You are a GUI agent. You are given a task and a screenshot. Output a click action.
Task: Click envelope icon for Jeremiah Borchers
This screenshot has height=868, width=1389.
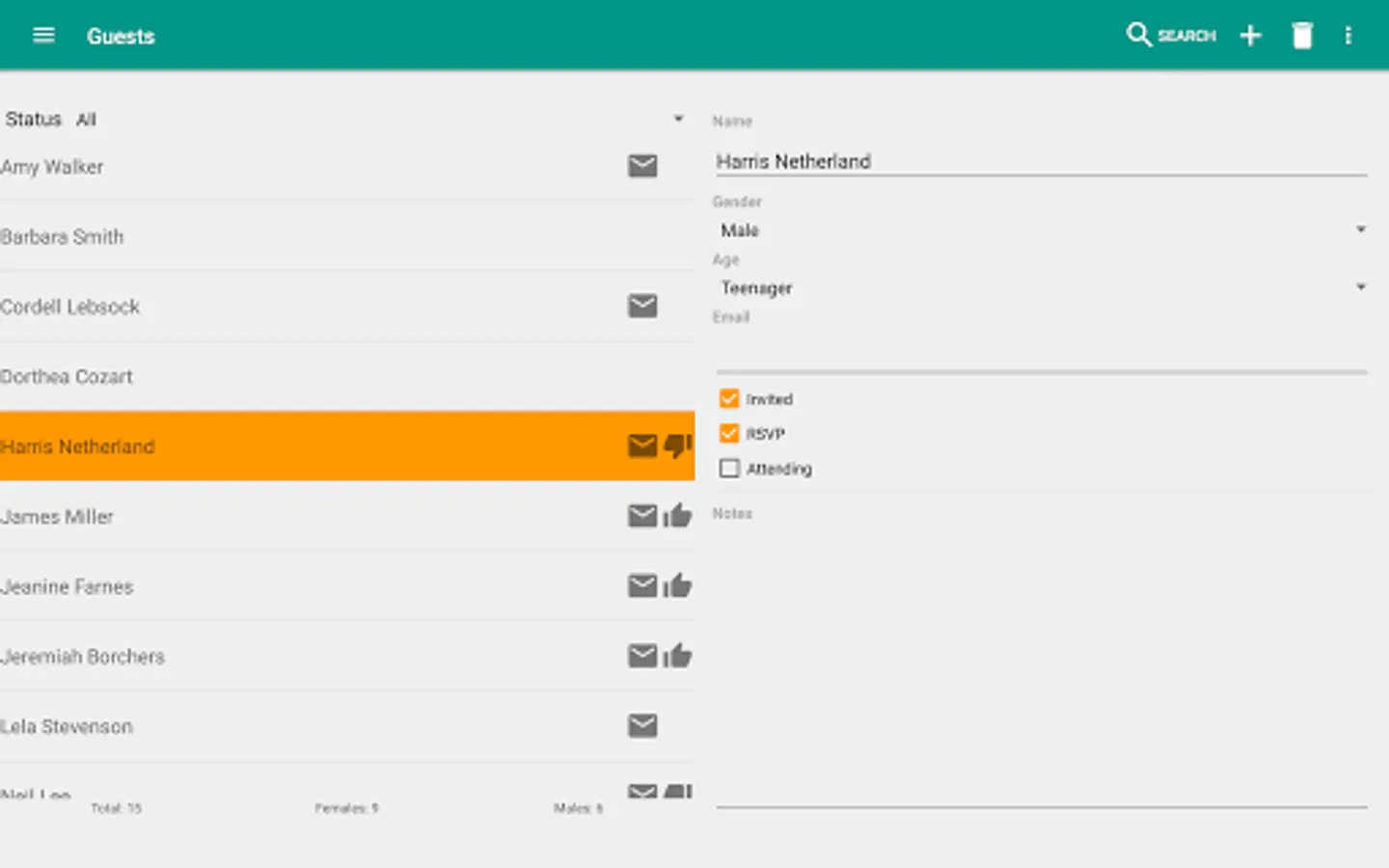point(642,656)
